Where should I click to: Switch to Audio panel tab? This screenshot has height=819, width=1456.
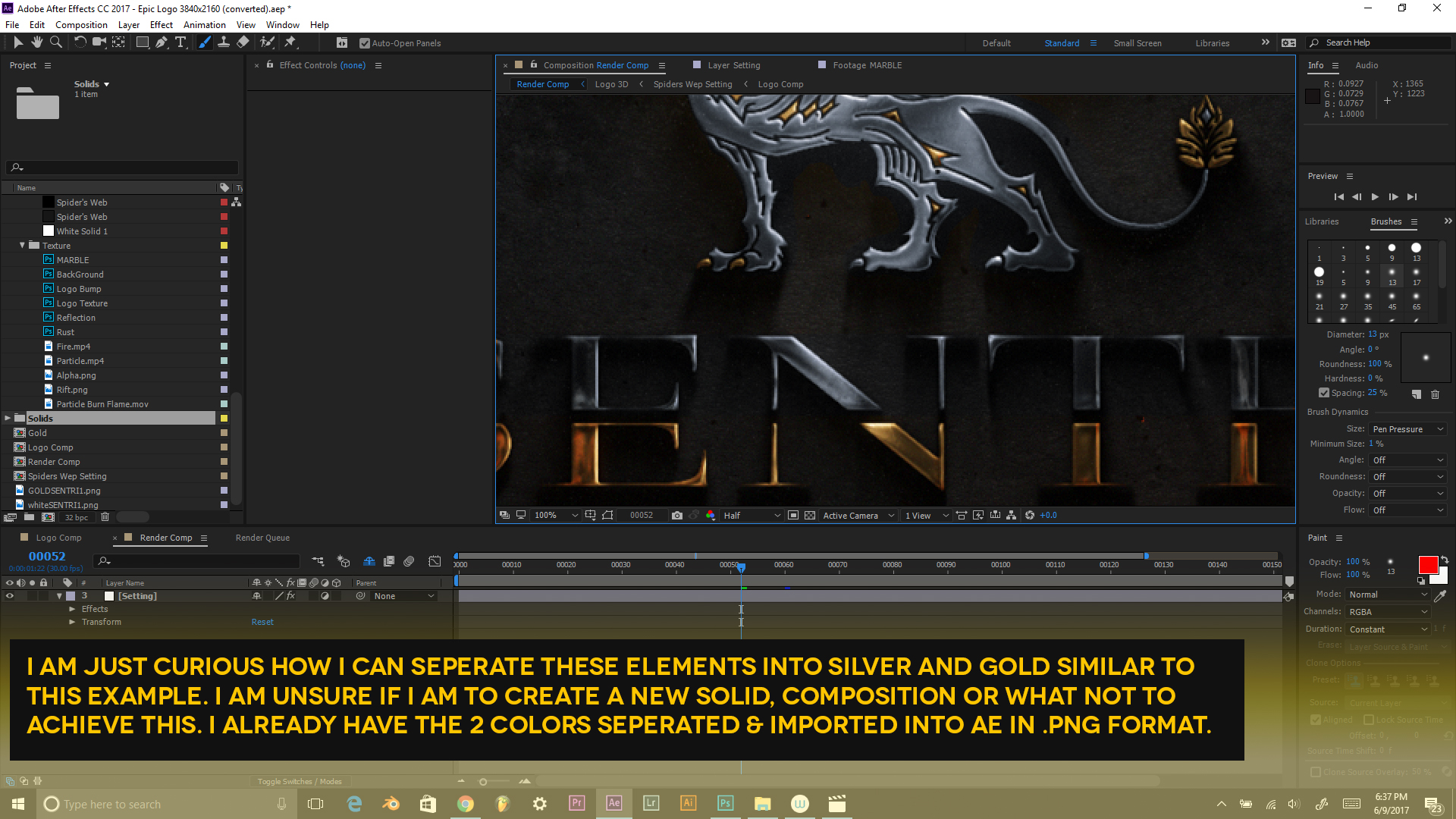(1367, 65)
